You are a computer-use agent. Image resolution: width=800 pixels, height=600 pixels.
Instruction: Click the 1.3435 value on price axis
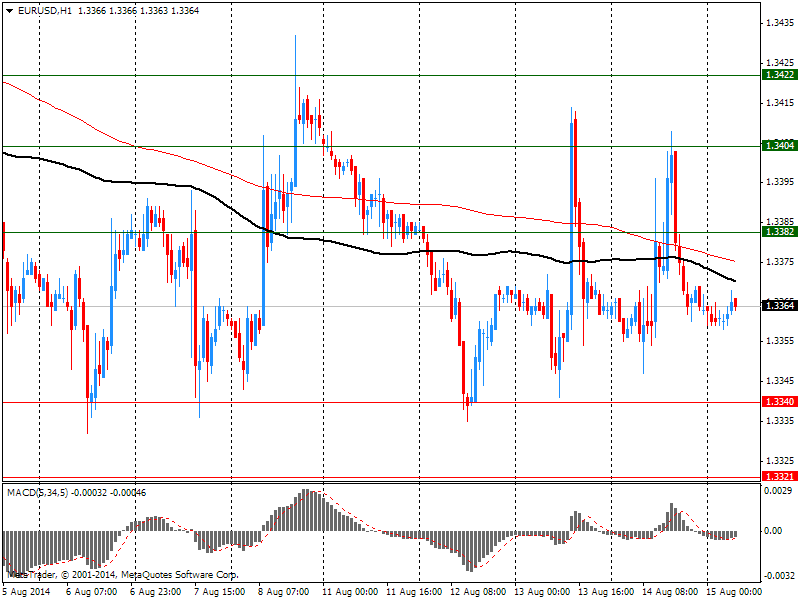[778, 22]
